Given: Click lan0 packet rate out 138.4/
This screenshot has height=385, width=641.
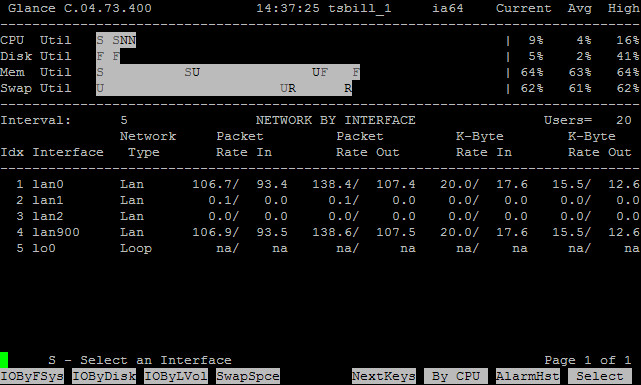Looking at the screenshot, I should pos(336,184).
